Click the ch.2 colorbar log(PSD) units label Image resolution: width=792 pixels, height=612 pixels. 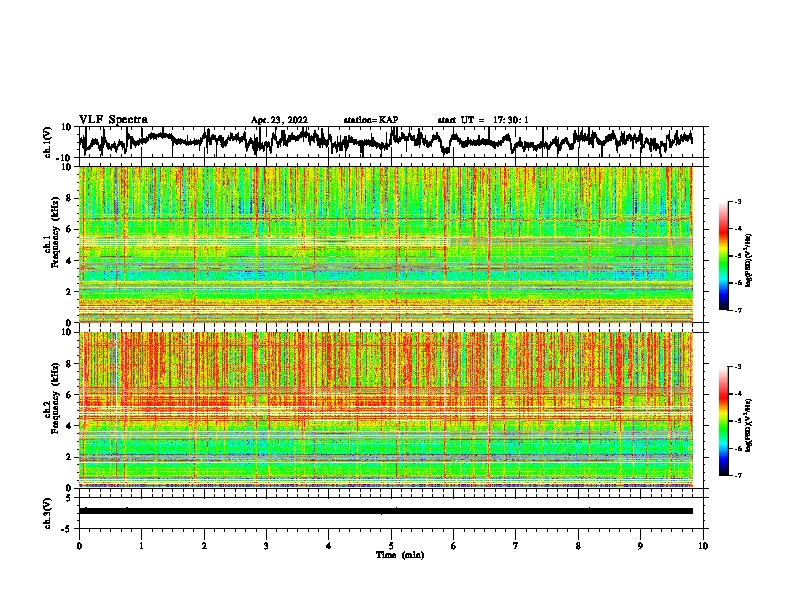(x=749, y=425)
